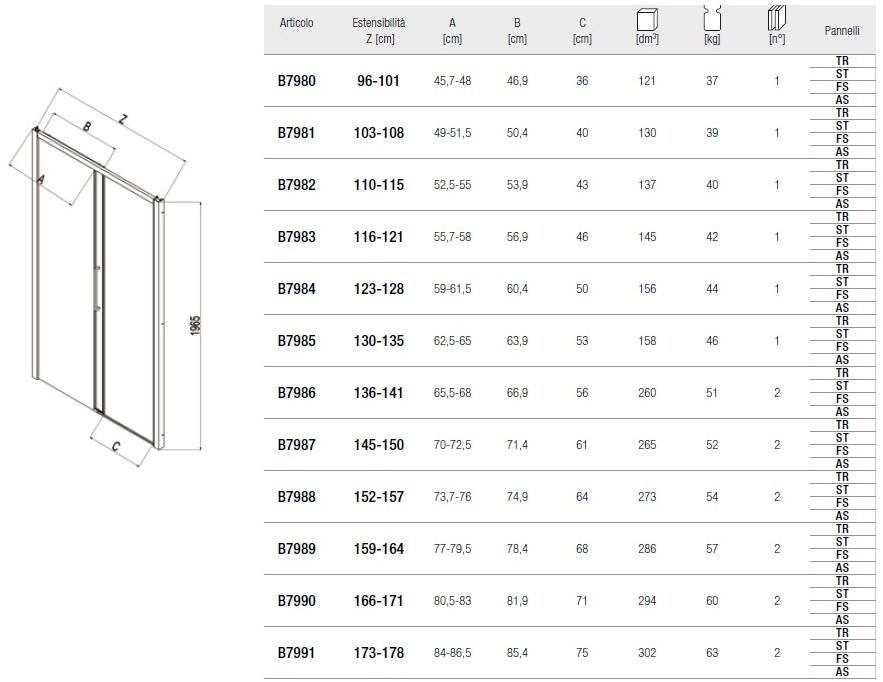Screen dimensions: 883x682
Task: Click dimension label B on the diagram
Action: (x=87, y=127)
